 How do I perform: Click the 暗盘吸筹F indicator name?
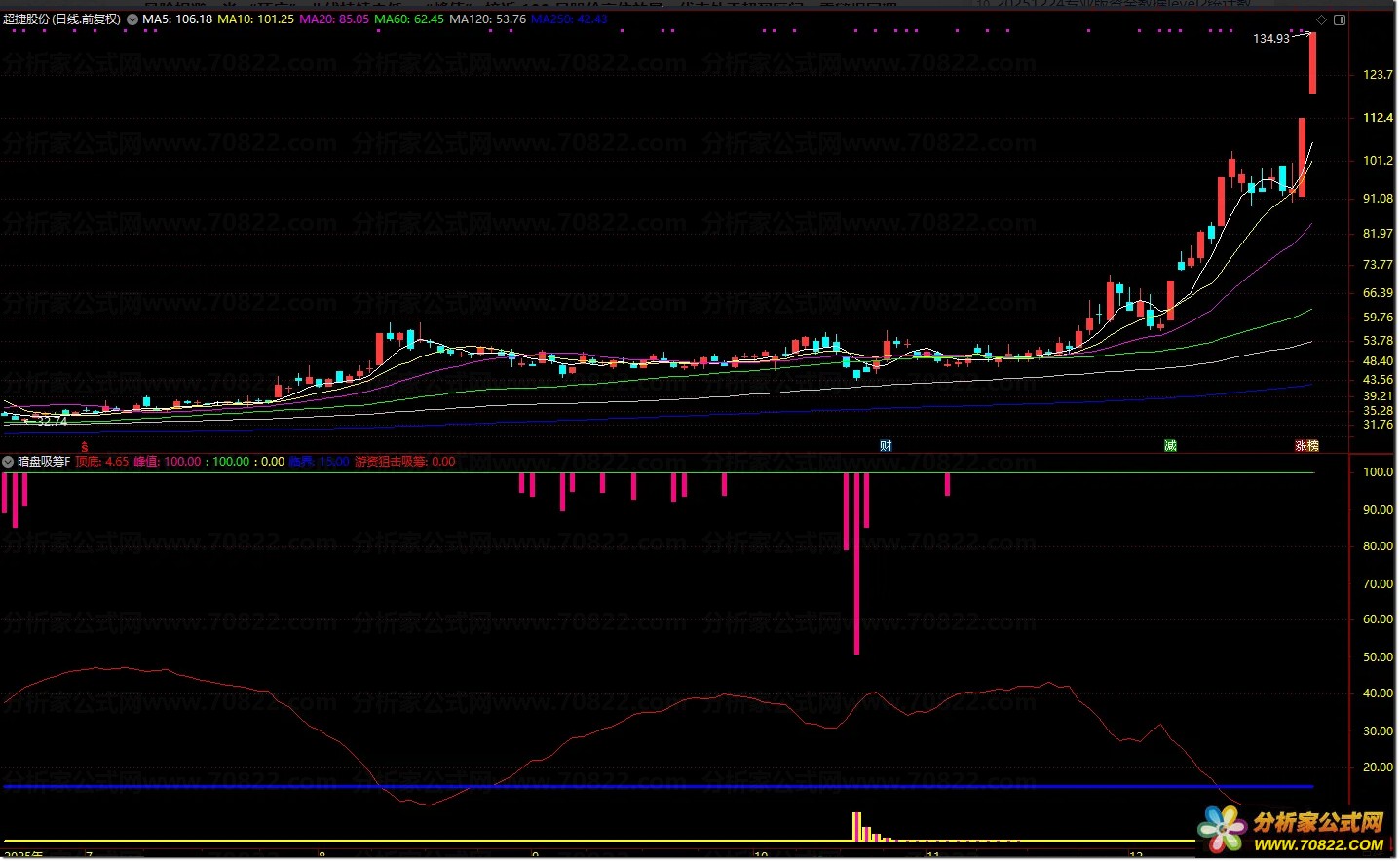44,462
